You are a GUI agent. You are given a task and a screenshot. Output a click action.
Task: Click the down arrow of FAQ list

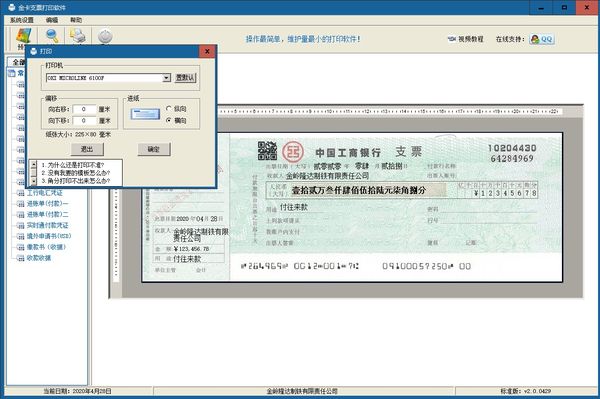click(x=34, y=181)
